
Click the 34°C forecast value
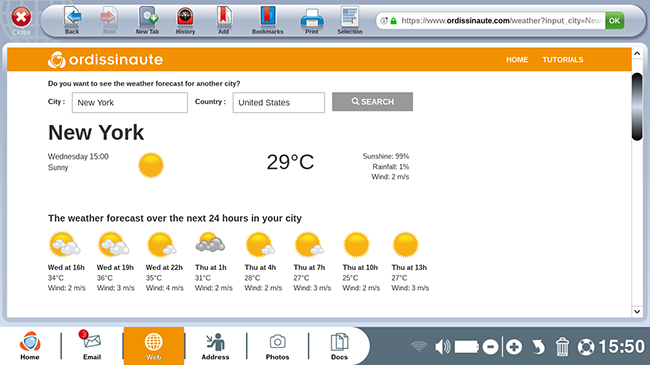56,278
